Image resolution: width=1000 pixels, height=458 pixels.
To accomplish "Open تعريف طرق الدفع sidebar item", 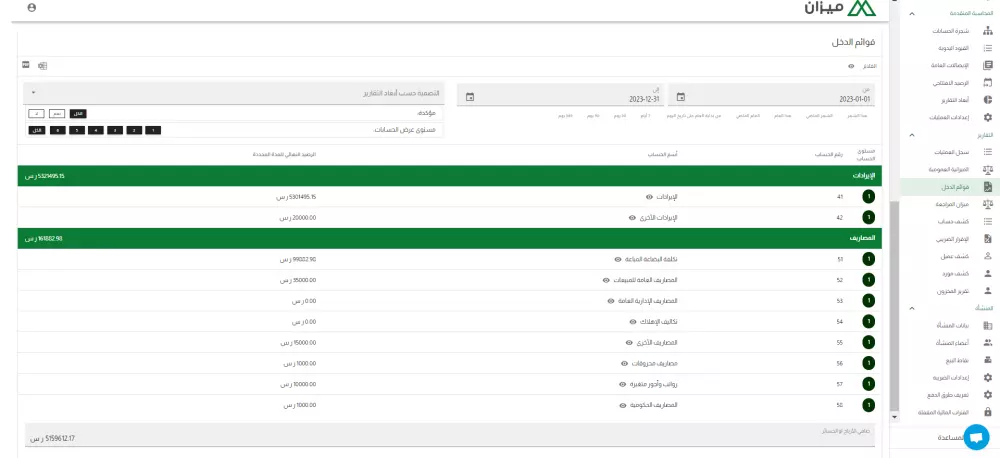I will (950, 395).
